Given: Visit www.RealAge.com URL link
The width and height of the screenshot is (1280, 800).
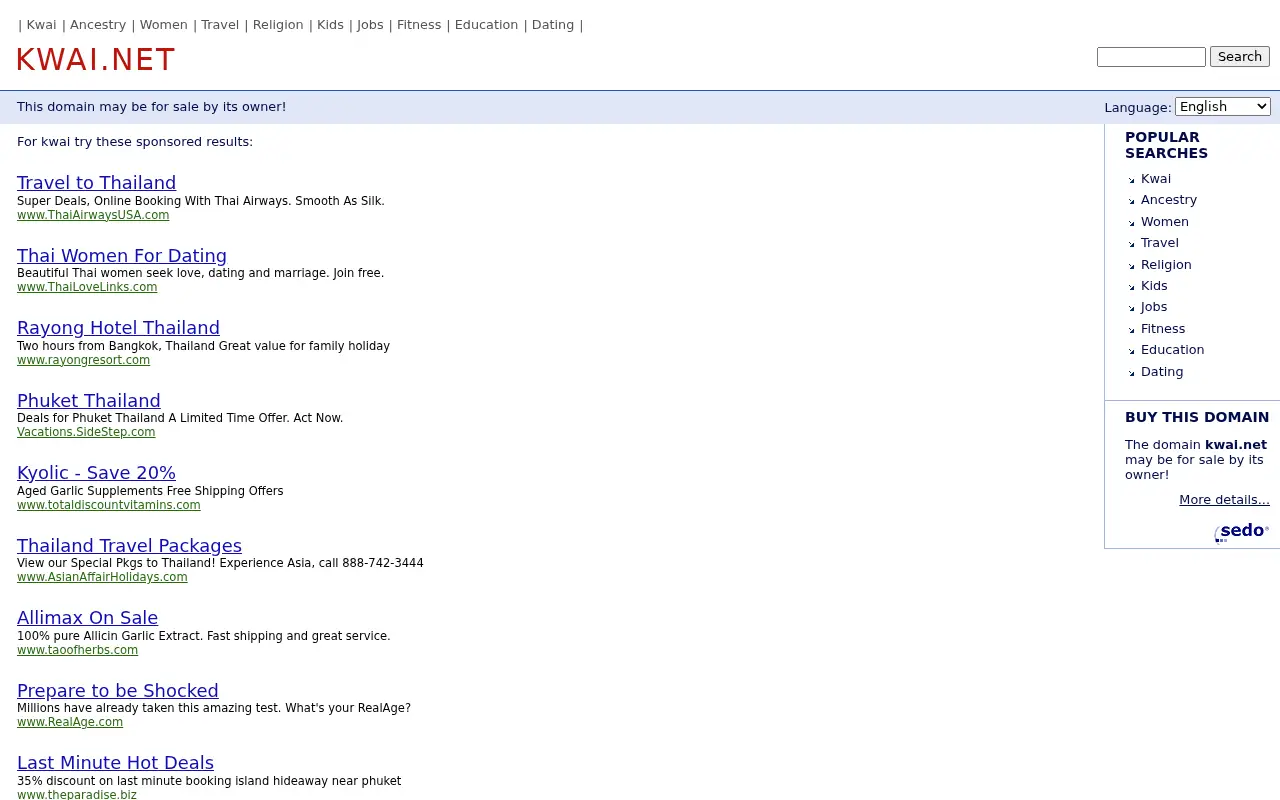Looking at the screenshot, I should [70, 722].
